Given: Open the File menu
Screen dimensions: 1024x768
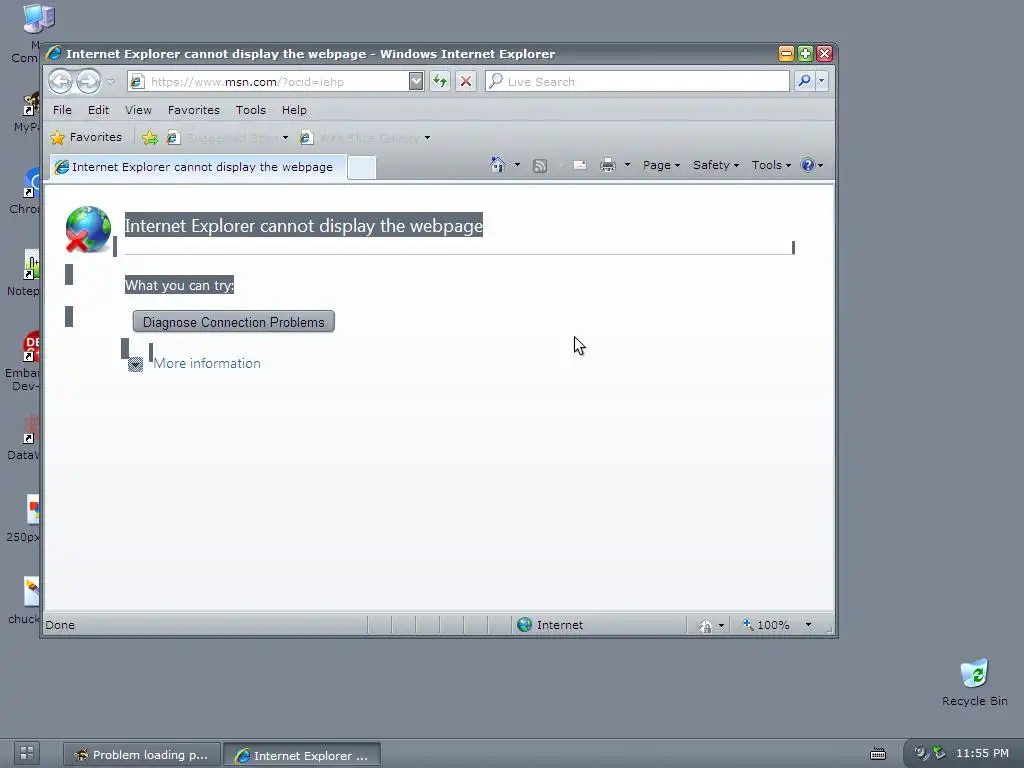Looking at the screenshot, I should tap(62, 110).
